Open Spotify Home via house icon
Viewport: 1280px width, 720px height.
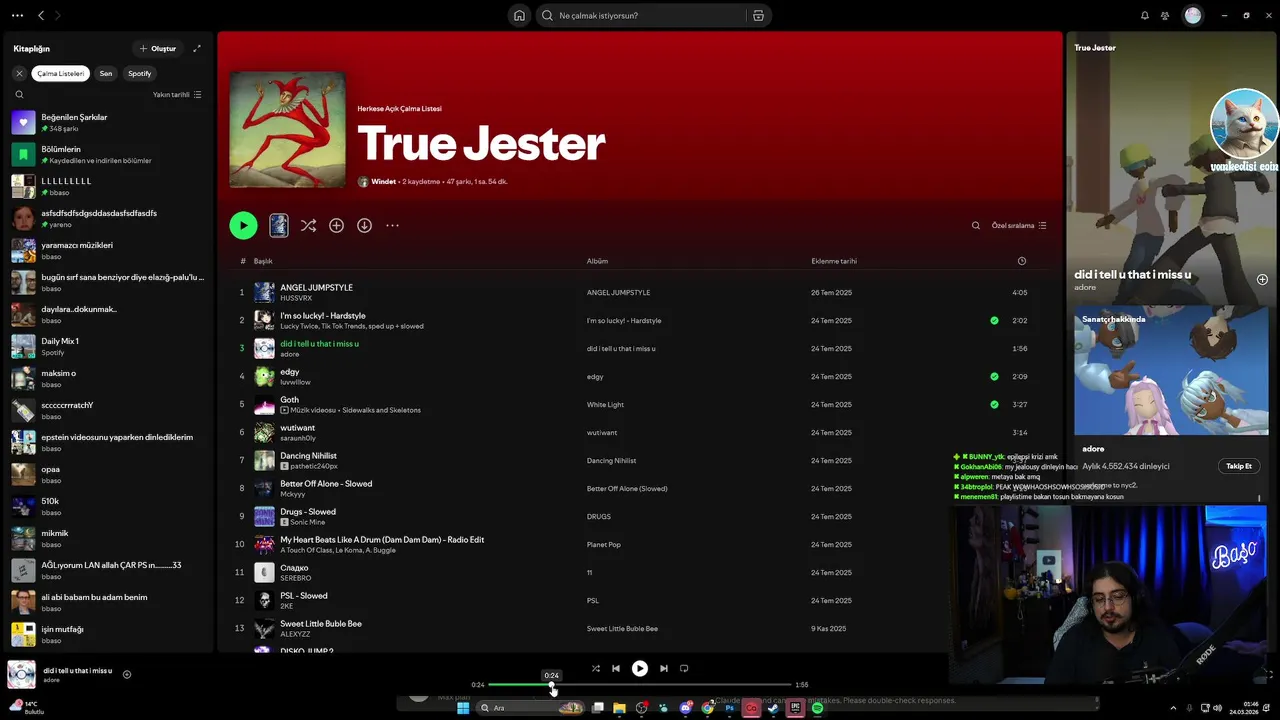click(x=519, y=15)
